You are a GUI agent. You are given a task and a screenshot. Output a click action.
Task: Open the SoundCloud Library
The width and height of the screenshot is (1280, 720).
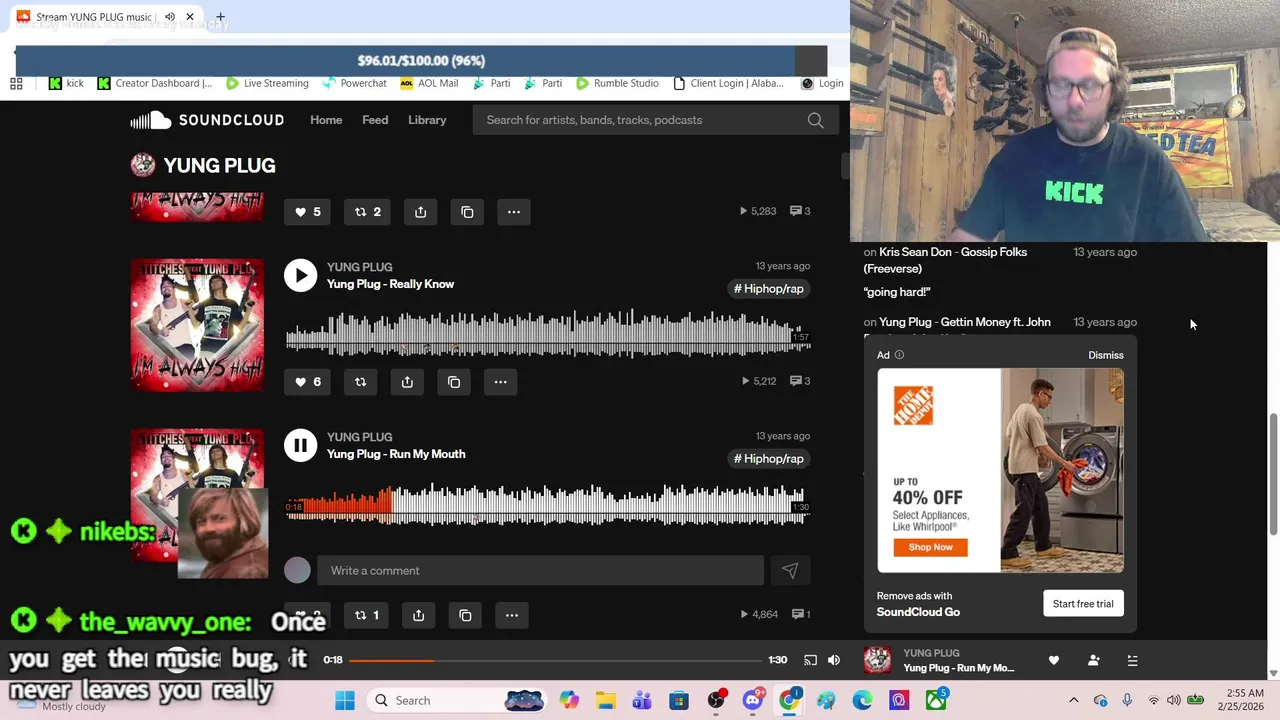pyautogui.click(x=427, y=120)
